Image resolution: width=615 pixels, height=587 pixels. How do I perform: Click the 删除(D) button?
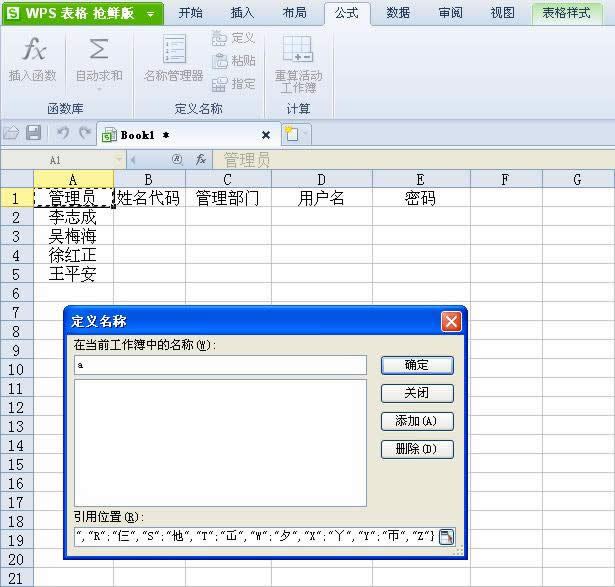417,449
